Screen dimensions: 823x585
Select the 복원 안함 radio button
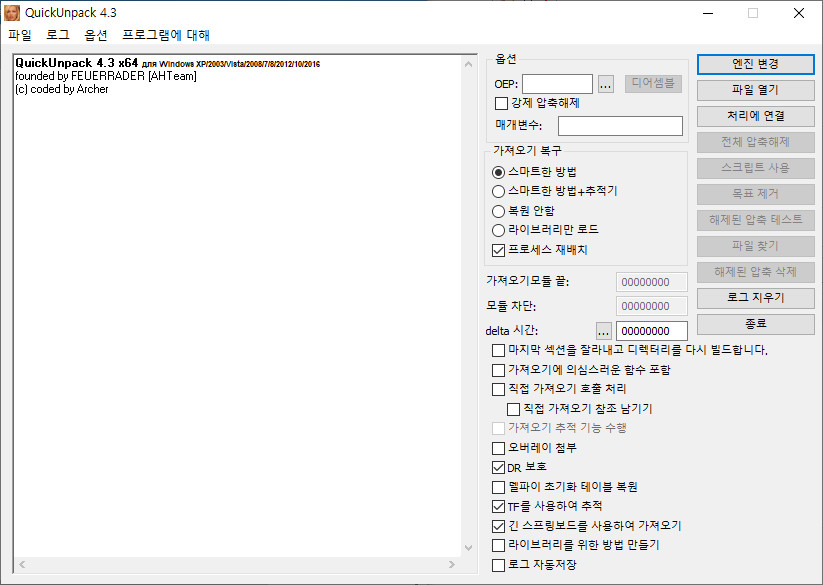(498, 211)
